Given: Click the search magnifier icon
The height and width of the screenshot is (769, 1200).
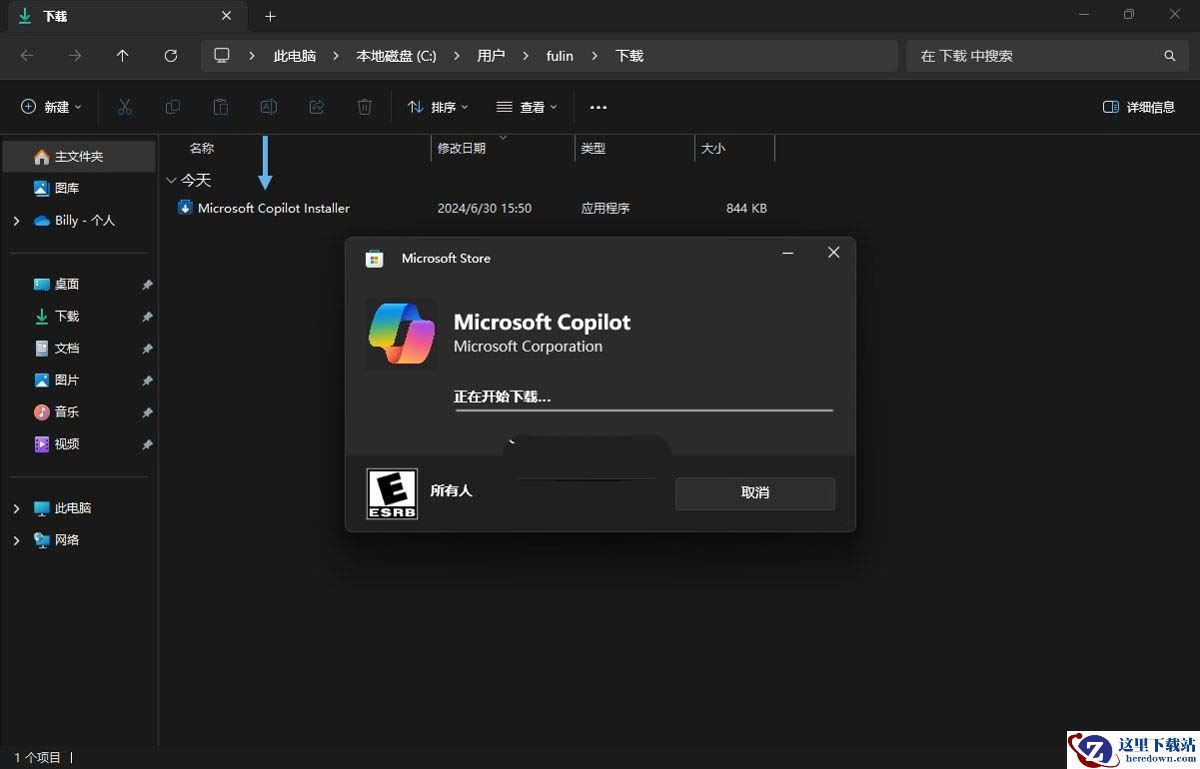Looking at the screenshot, I should click(1170, 56).
